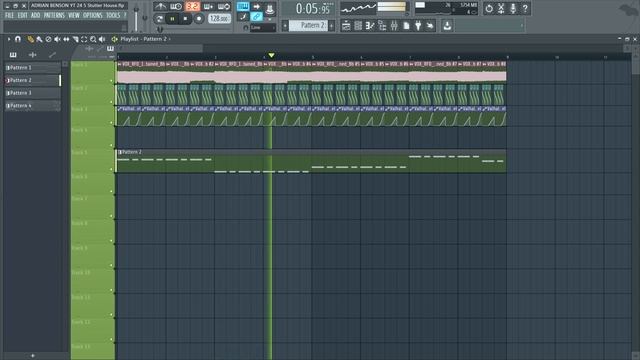Open the plugin picker plug icon
640x360 pixels.
point(418,26)
